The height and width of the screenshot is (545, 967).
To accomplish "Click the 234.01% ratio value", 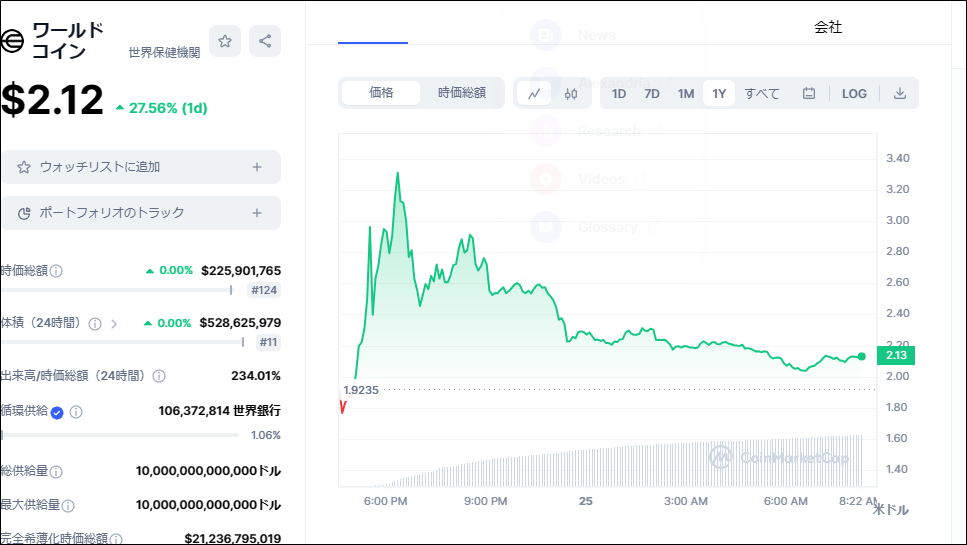I will [256, 375].
